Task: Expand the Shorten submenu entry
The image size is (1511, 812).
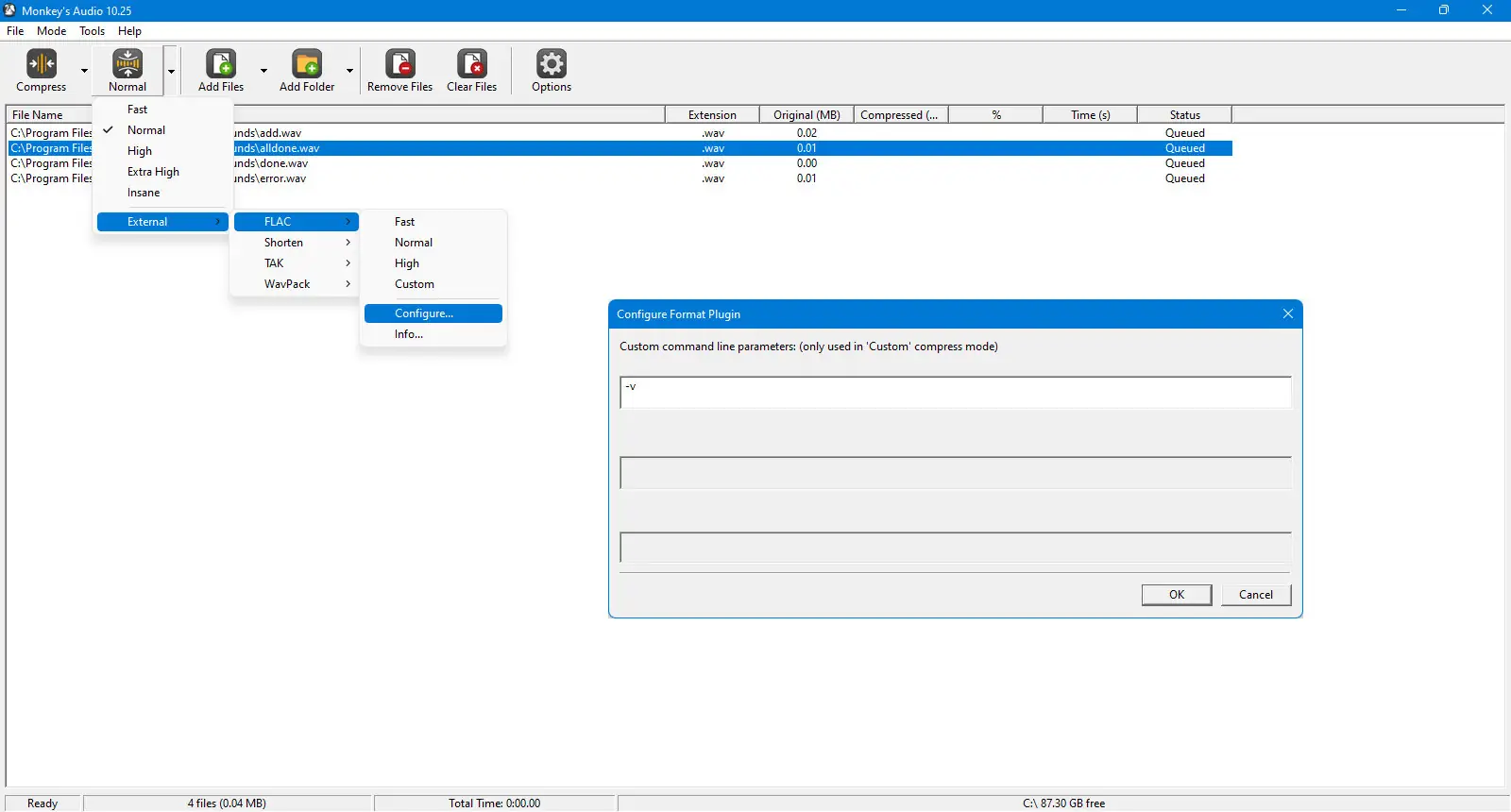Action: point(297,243)
